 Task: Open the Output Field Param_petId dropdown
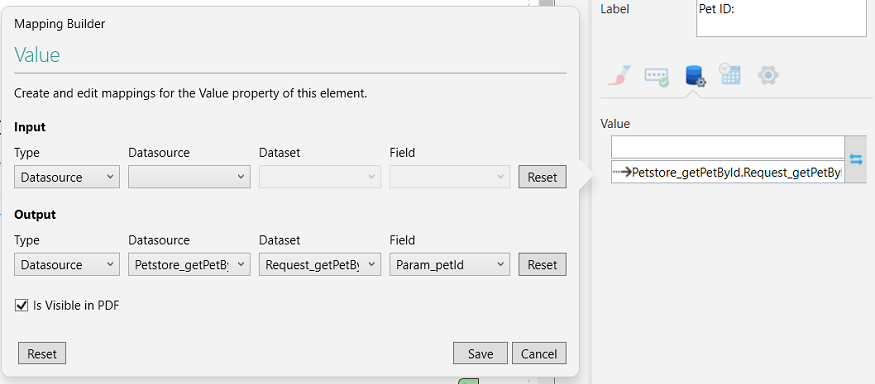[449, 265]
